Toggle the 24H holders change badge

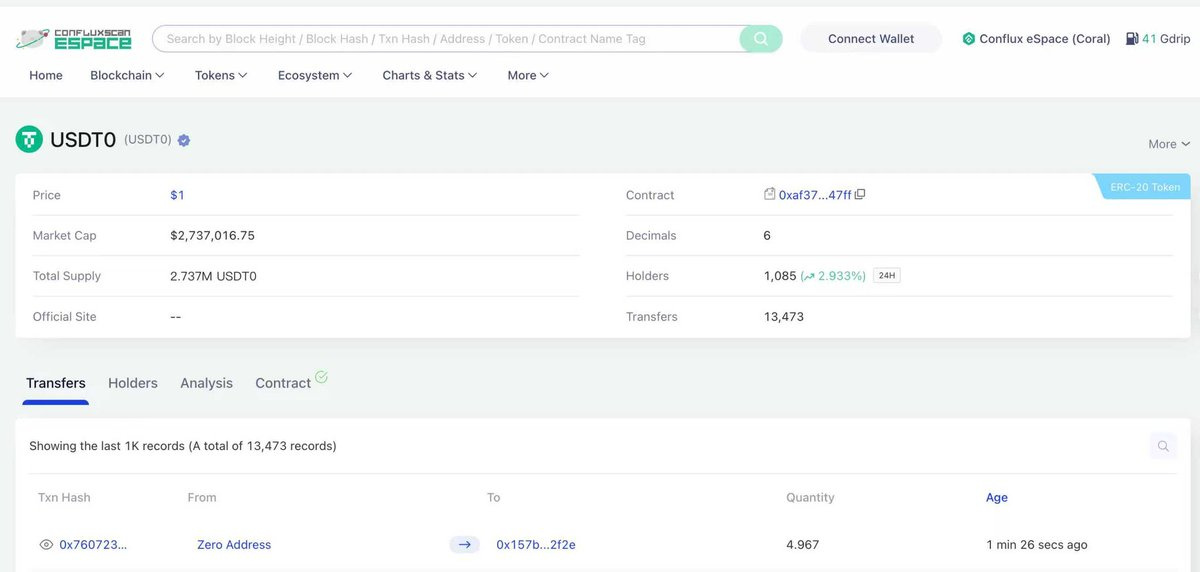(x=886, y=276)
